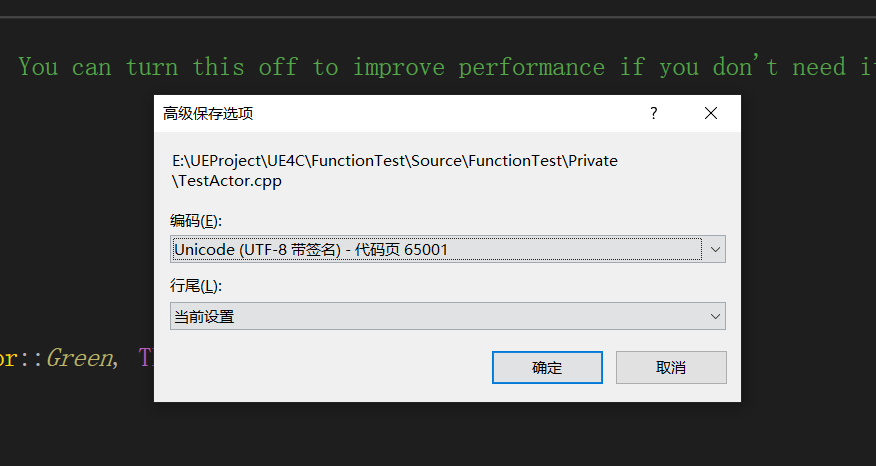Open the 编码 encoding dropdown arrow
The image size is (876, 466).
[x=714, y=249]
